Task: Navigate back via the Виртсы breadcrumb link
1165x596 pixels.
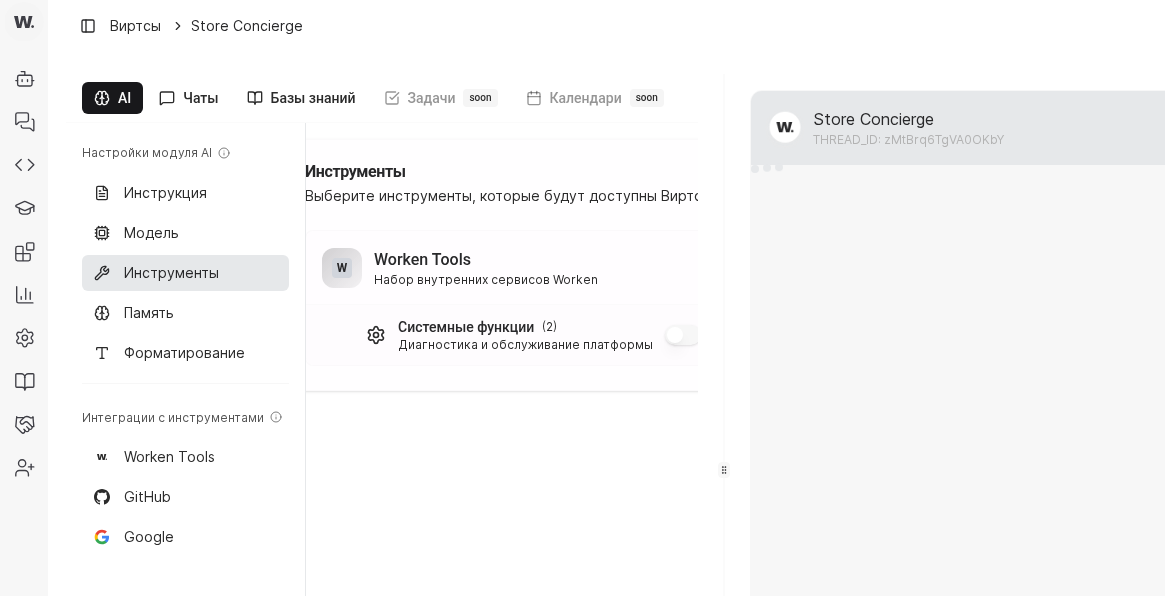Action: pyautogui.click(x=135, y=26)
